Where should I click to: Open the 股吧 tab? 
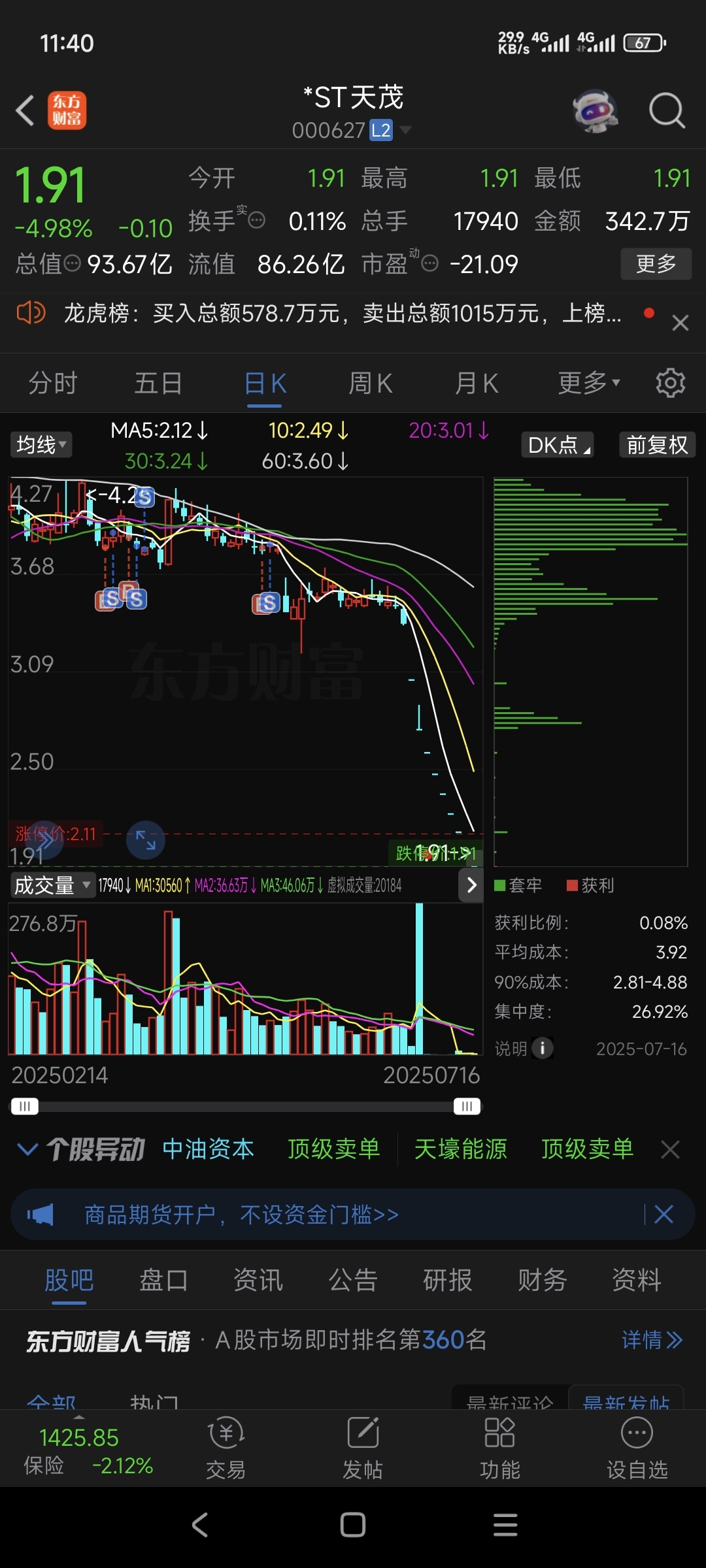(69, 1280)
